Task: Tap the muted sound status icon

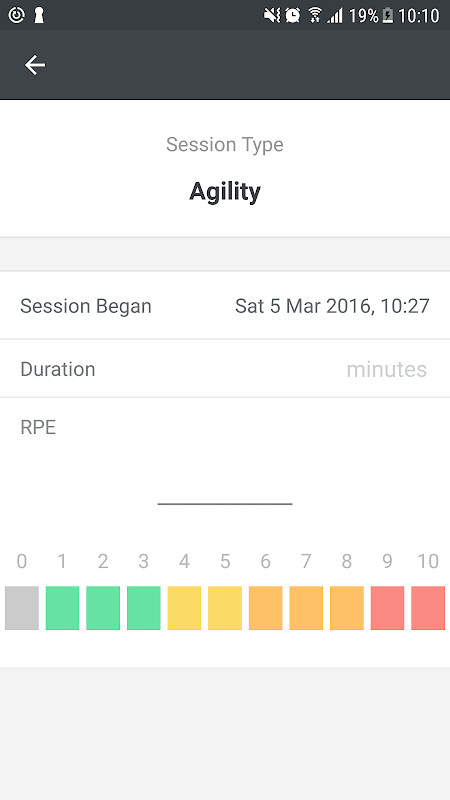Action: point(271,15)
